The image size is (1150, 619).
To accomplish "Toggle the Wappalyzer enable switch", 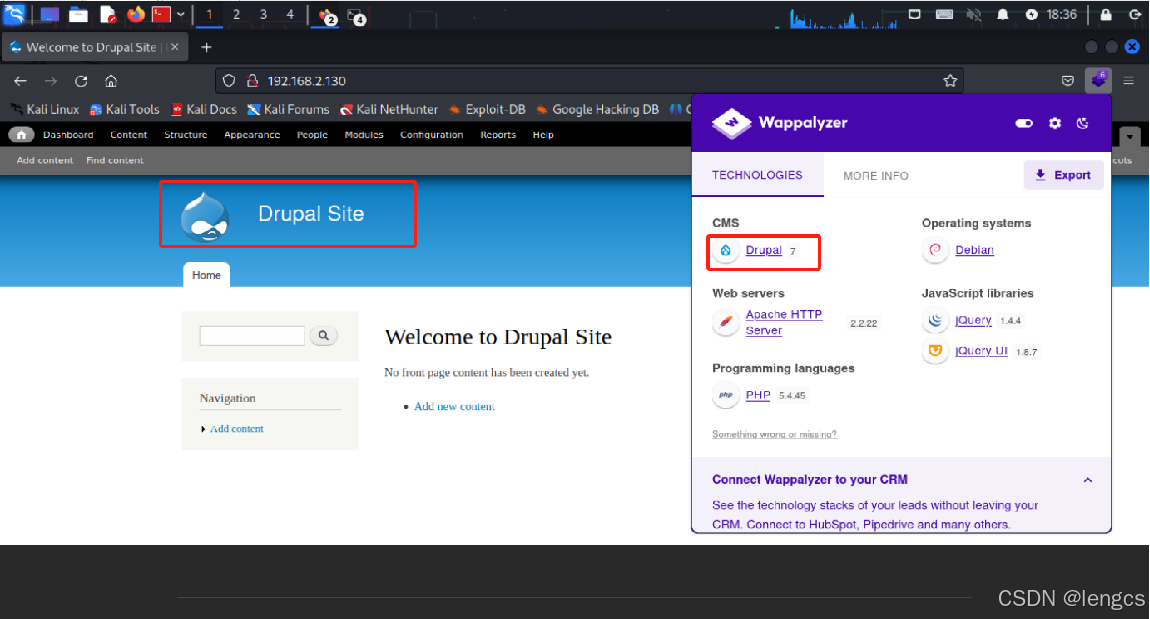I will click(1024, 123).
